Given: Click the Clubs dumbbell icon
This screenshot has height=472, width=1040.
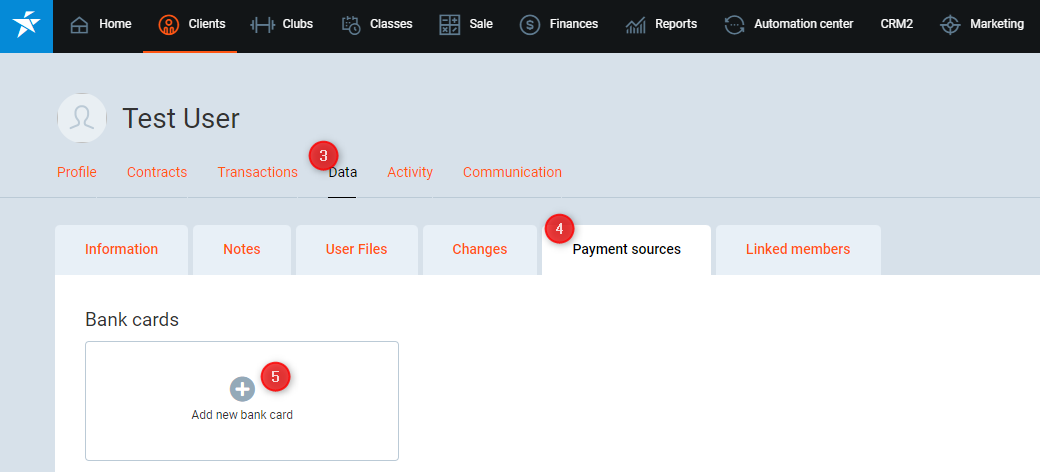Looking at the screenshot, I should 263,25.
